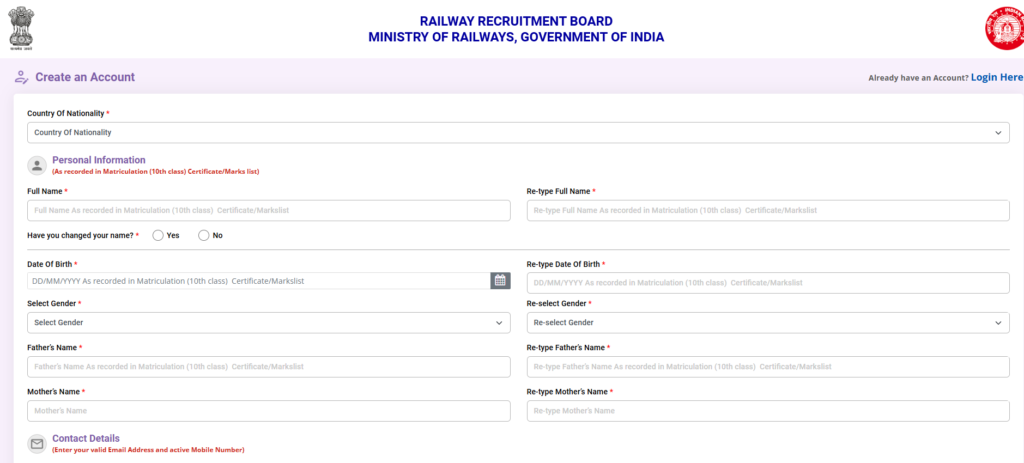1024x463 pixels.
Task: Select Yes for changed name
Action: coord(158,235)
